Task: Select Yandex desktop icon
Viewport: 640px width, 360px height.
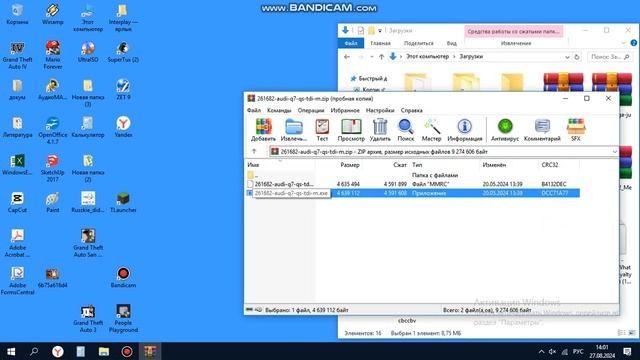Action: pos(123,127)
